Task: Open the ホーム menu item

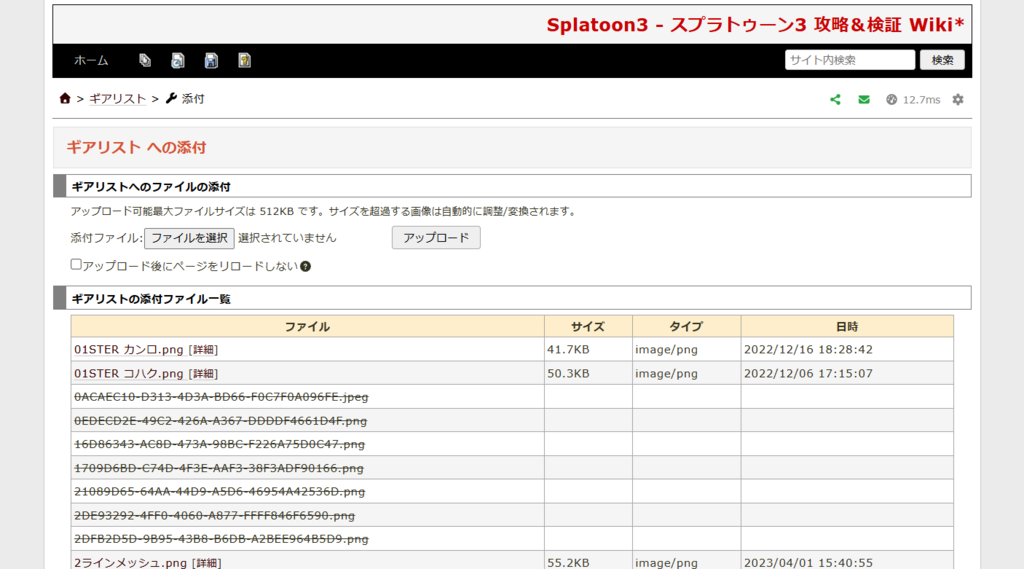Action: coord(91,60)
